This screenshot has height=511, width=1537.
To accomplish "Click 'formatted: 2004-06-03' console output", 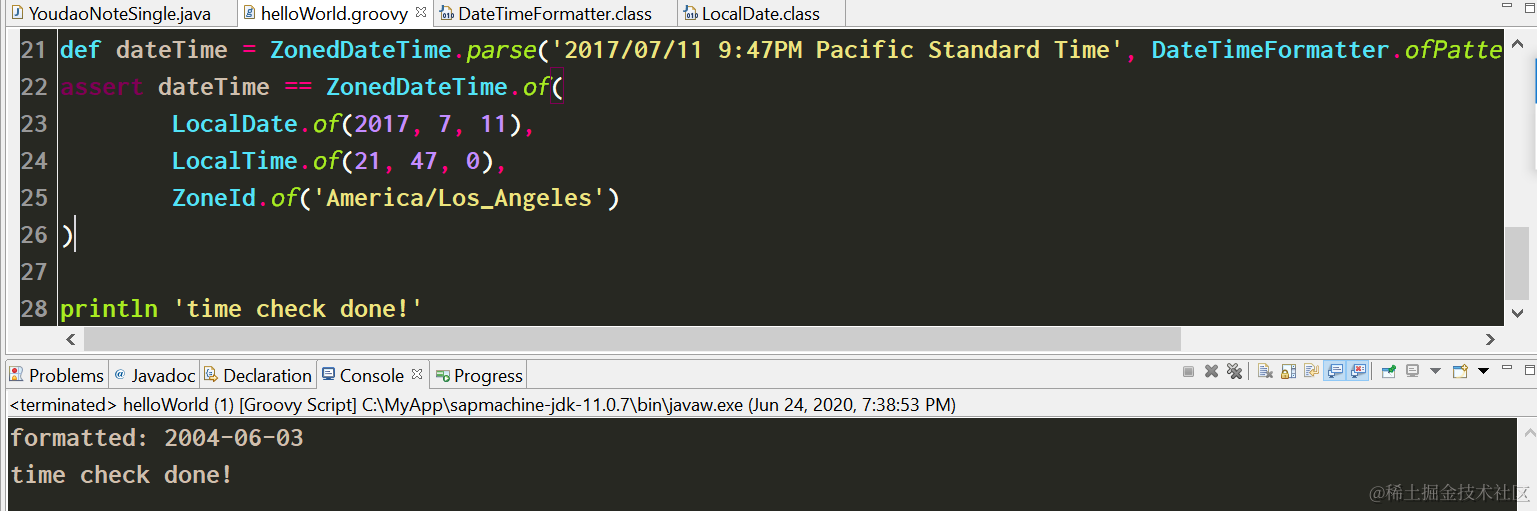I will click(x=157, y=438).
